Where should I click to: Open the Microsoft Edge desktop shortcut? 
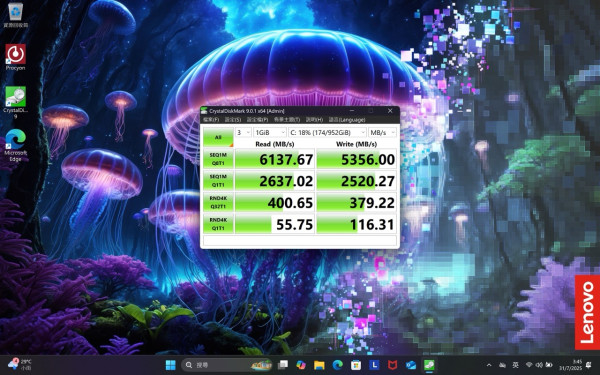15,145
